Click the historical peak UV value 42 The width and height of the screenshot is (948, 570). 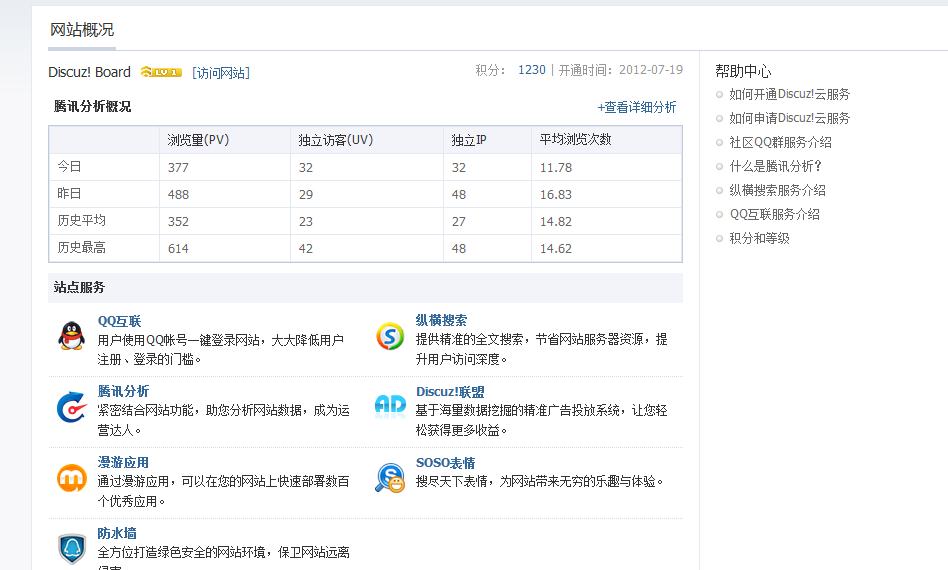(x=306, y=248)
